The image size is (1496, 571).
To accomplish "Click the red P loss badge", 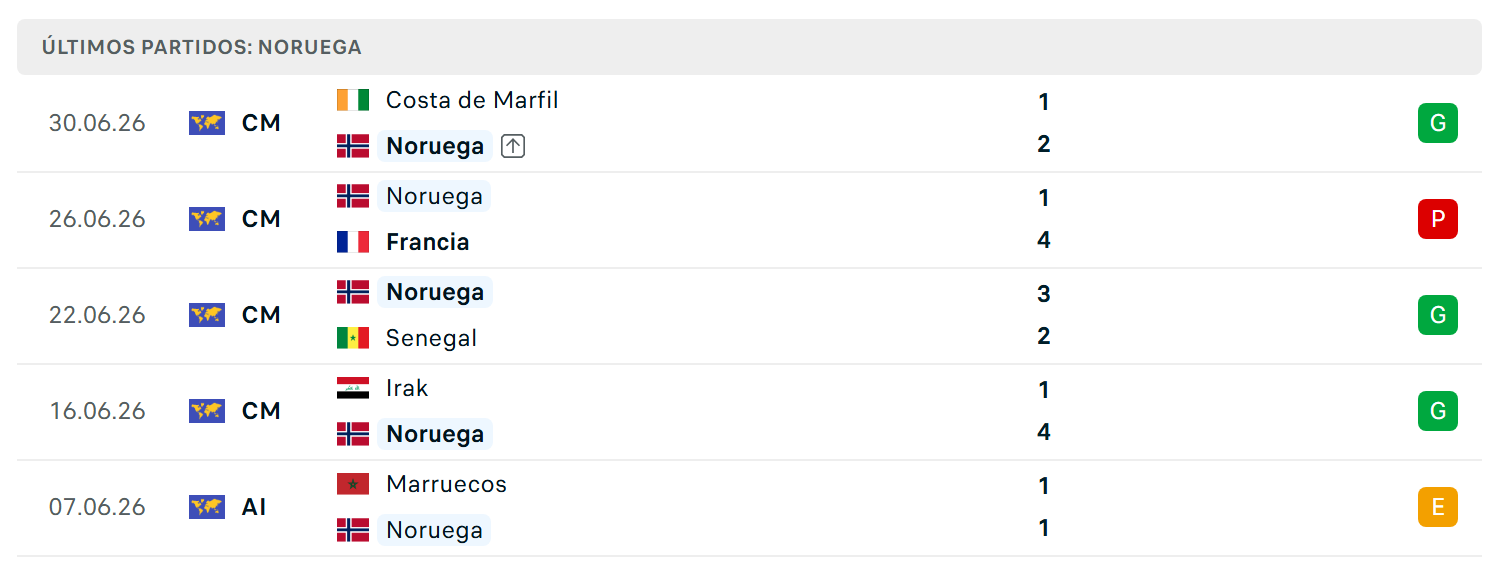I will coord(1437,219).
